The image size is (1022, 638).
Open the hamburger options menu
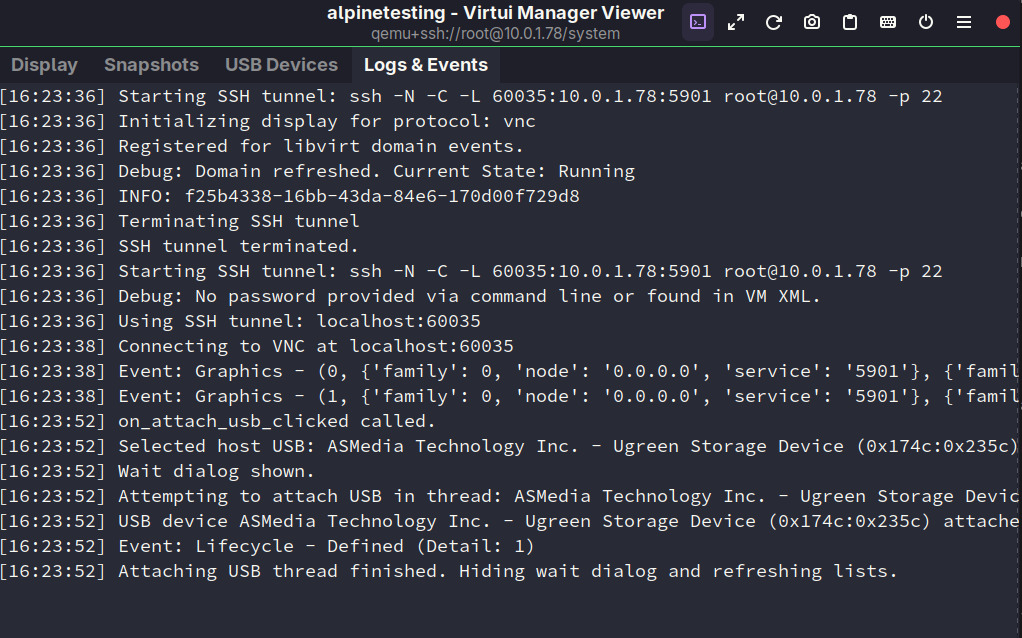point(966,21)
